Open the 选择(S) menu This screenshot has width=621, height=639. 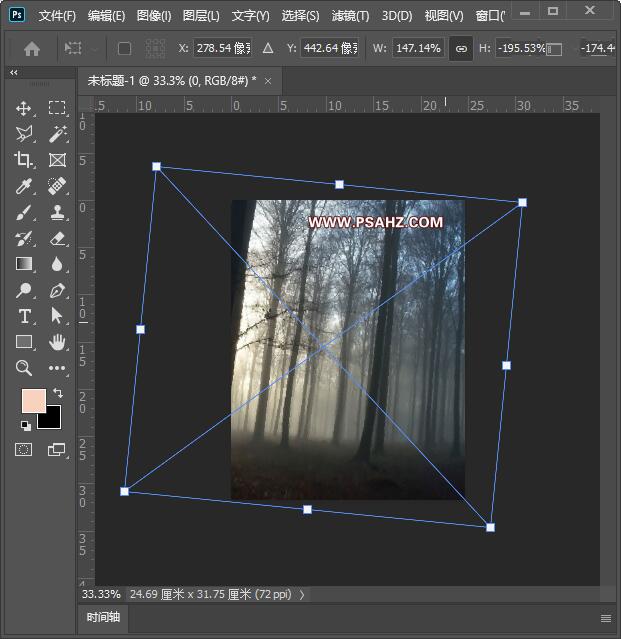[x=301, y=16]
